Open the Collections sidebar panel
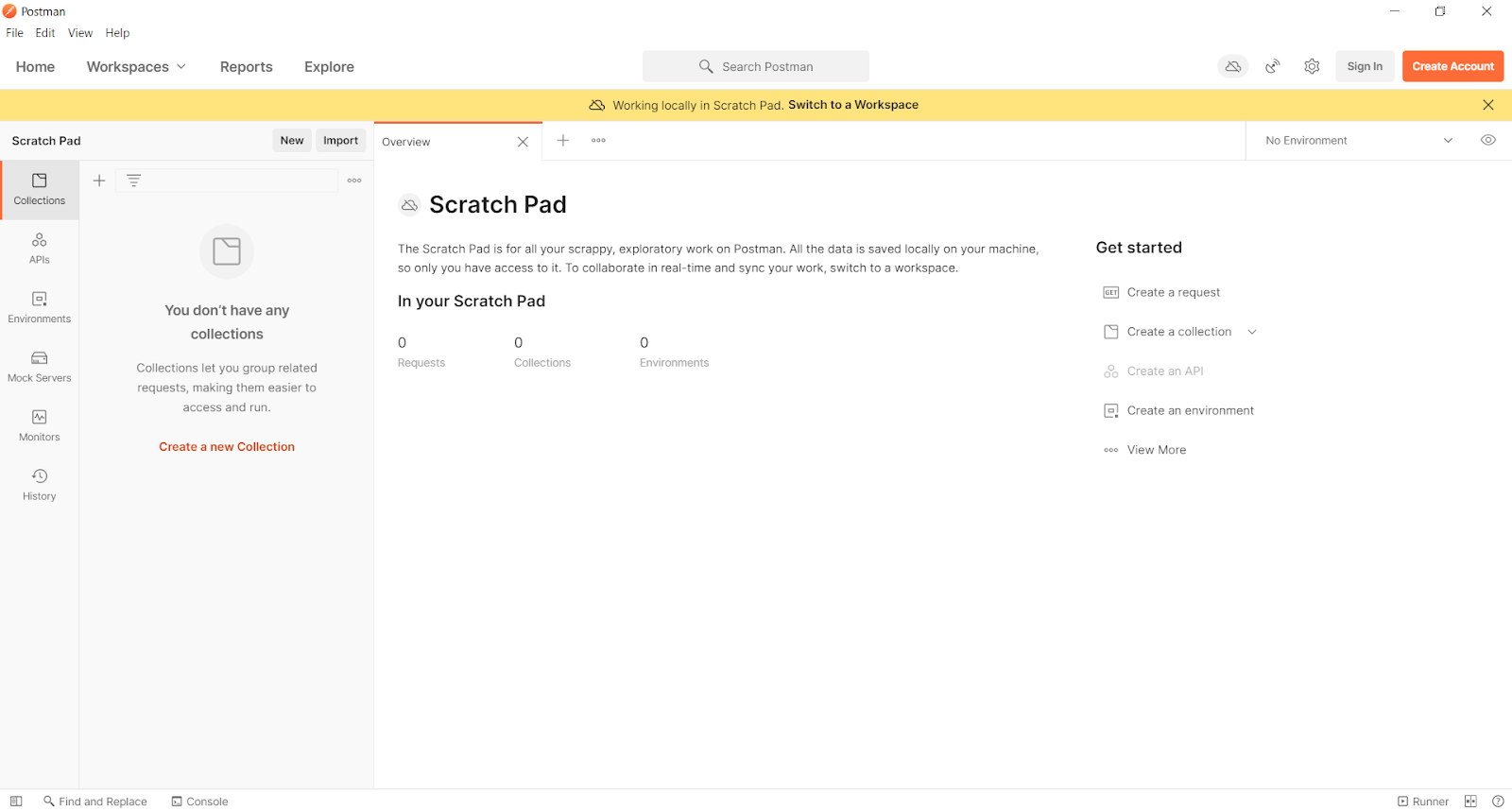This screenshot has width=1512, height=811. coord(40,189)
